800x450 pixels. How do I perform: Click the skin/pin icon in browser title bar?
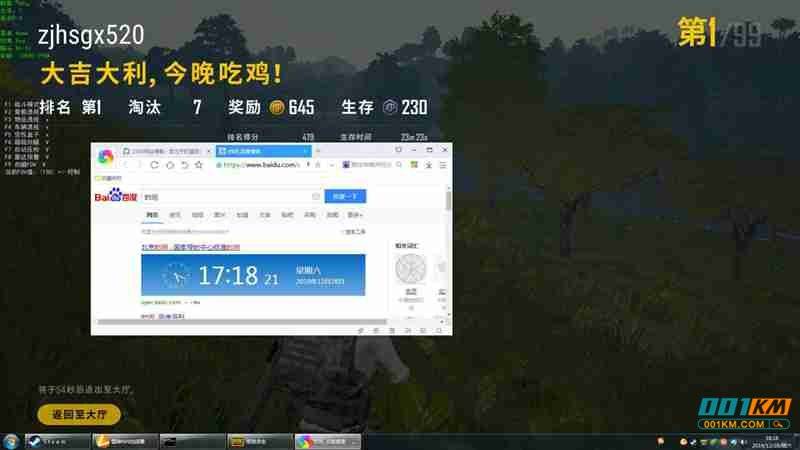click(x=398, y=150)
